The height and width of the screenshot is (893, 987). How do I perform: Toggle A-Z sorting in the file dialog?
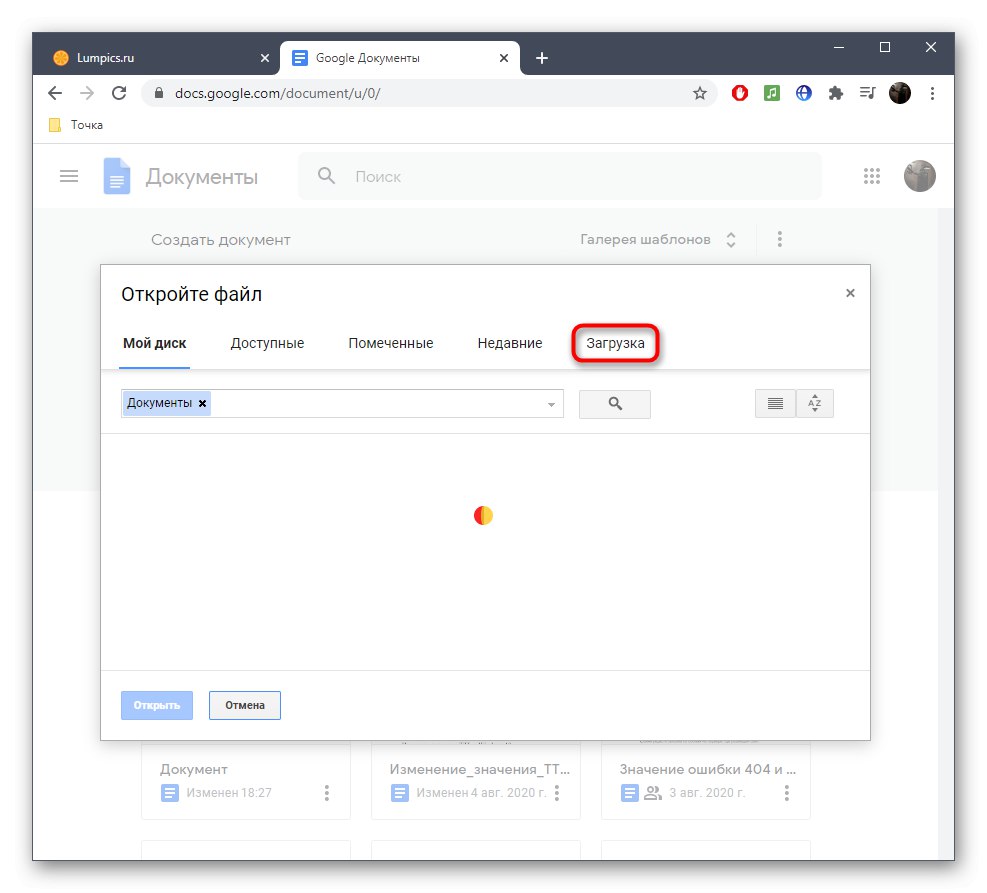815,402
